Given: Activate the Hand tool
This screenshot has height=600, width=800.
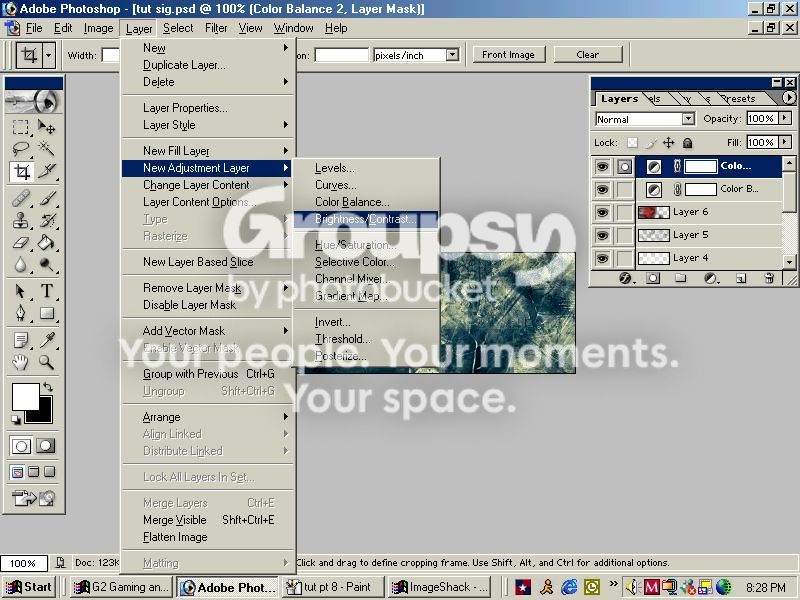Looking at the screenshot, I should pyautogui.click(x=20, y=362).
